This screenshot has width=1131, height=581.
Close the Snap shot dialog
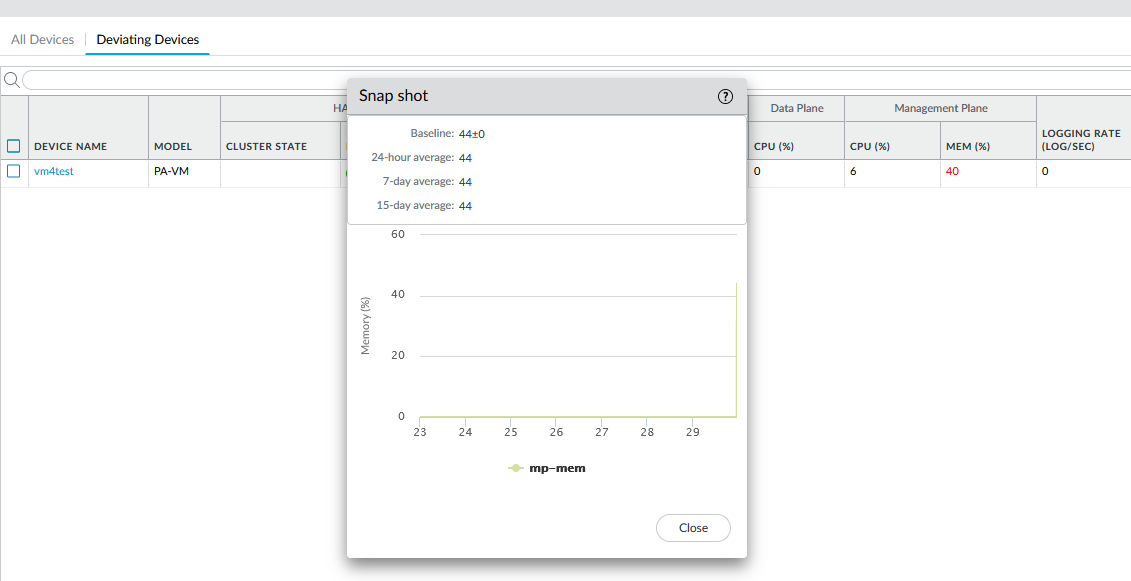coord(693,528)
